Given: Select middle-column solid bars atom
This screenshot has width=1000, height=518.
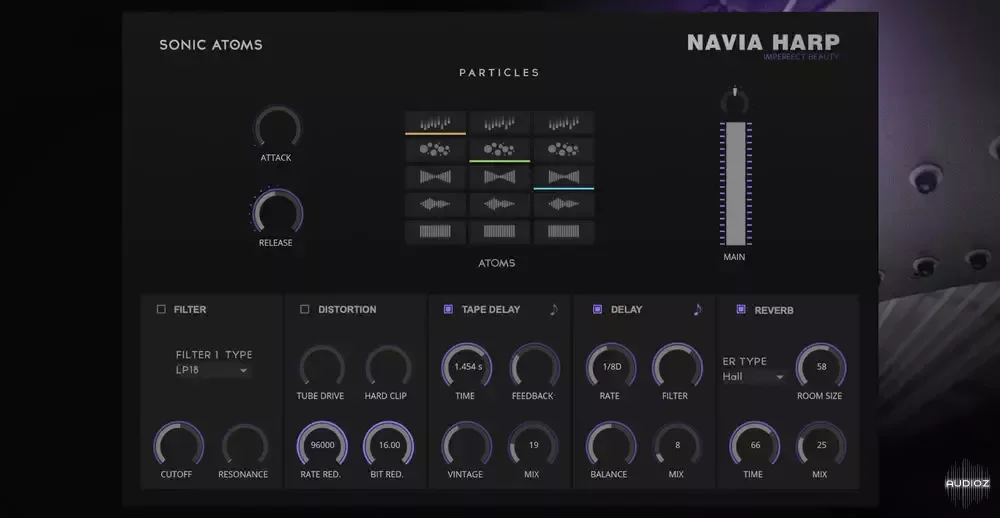Looking at the screenshot, I should [x=499, y=232].
